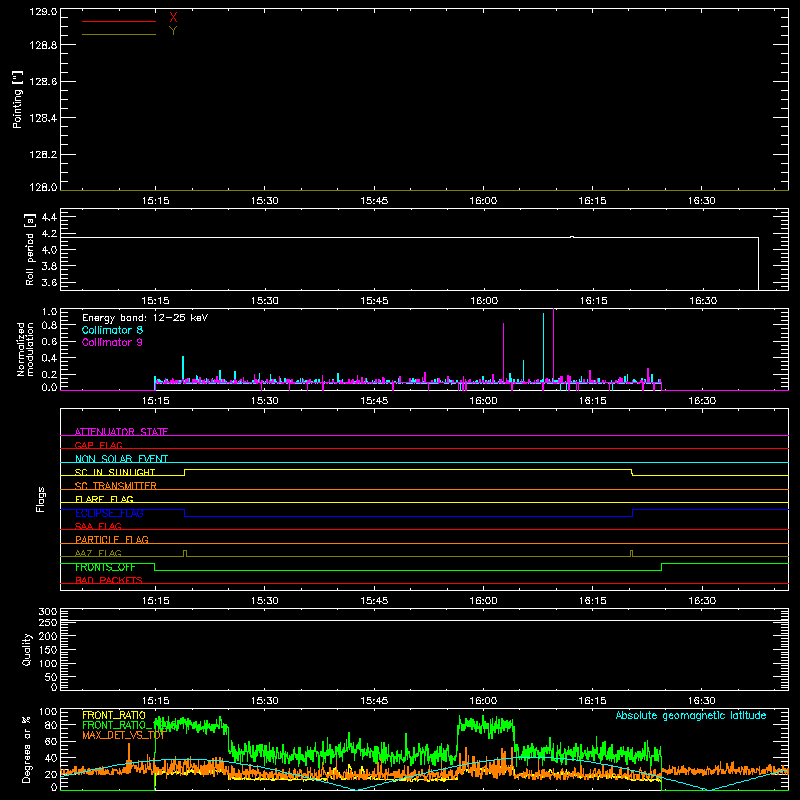Click the 128.2 Pointing axis tick label

click(x=43, y=154)
